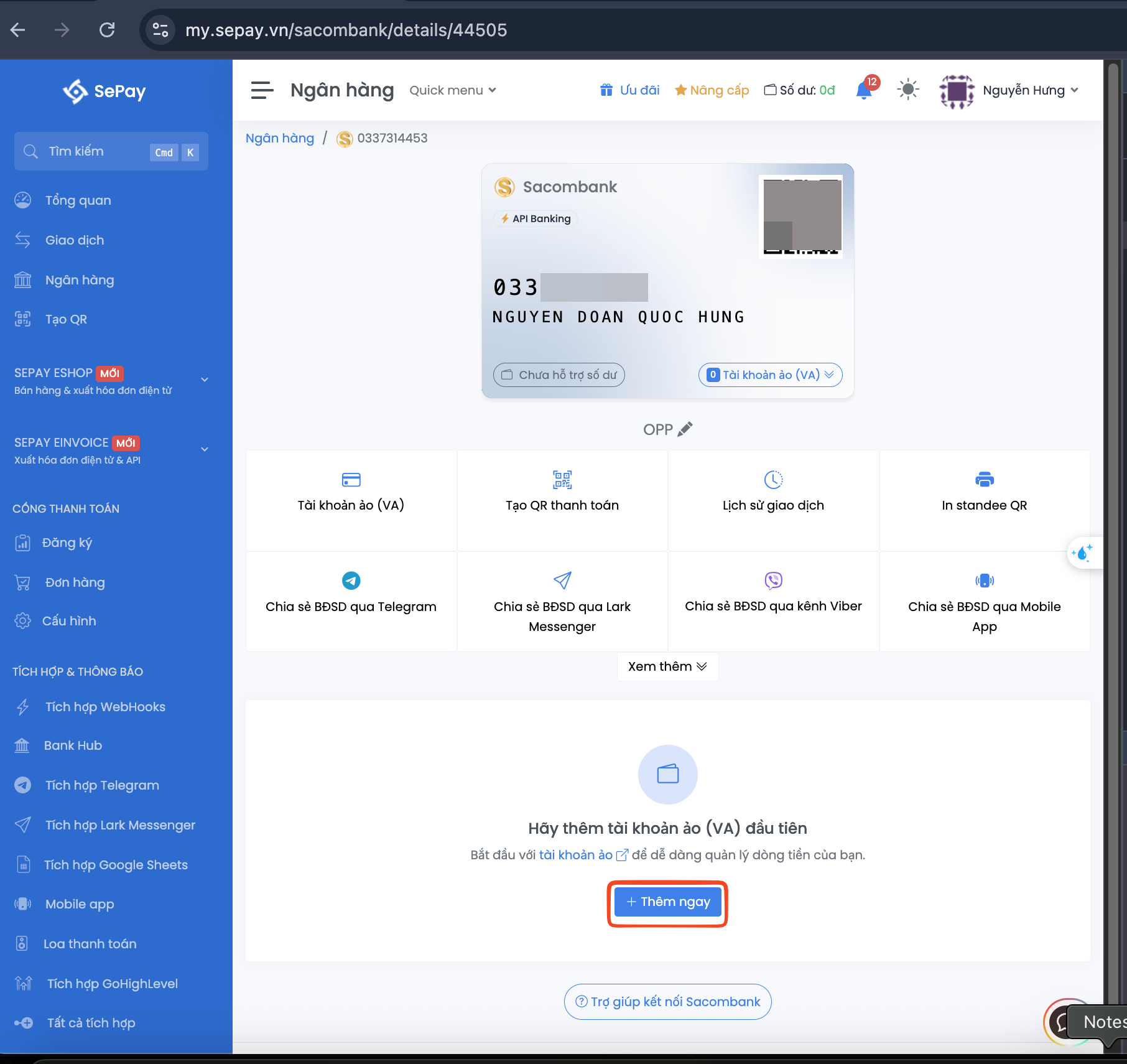Click the pencil edit icon next to OPP
Screen dimensions: 1127x1064
point(685,429)
